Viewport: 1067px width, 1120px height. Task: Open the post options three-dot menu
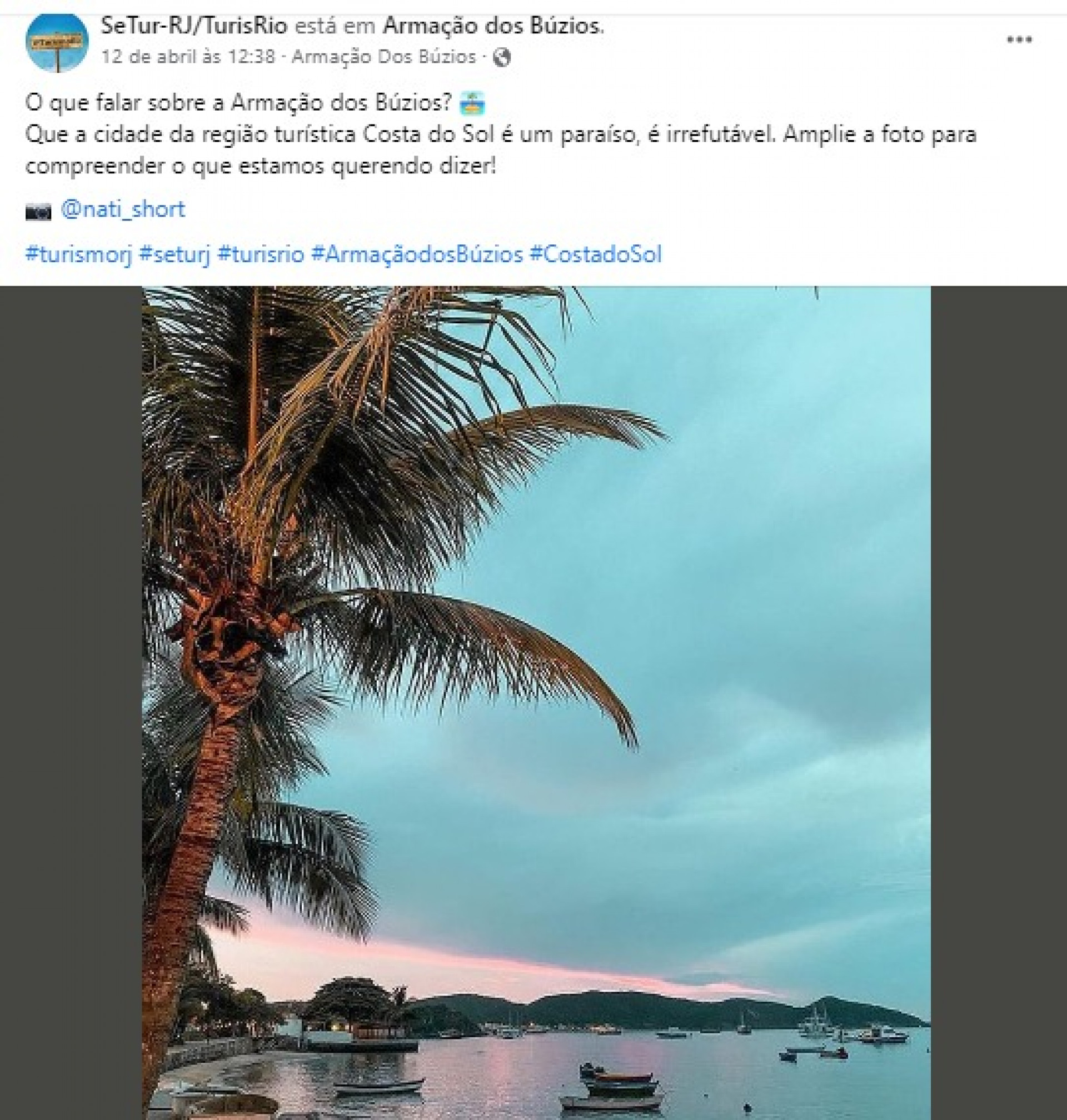pos(1019,40)
